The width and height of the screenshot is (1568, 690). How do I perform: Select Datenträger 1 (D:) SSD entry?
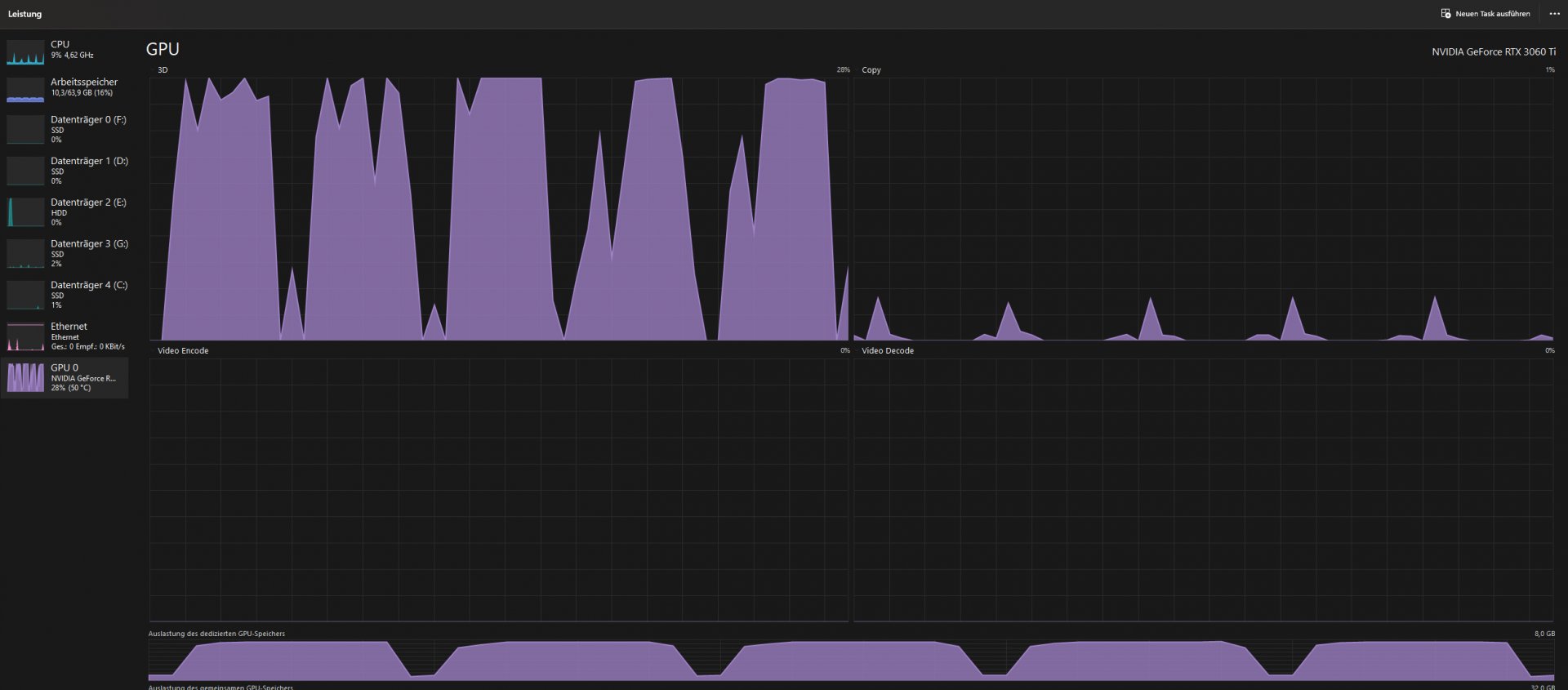(65, 171)
